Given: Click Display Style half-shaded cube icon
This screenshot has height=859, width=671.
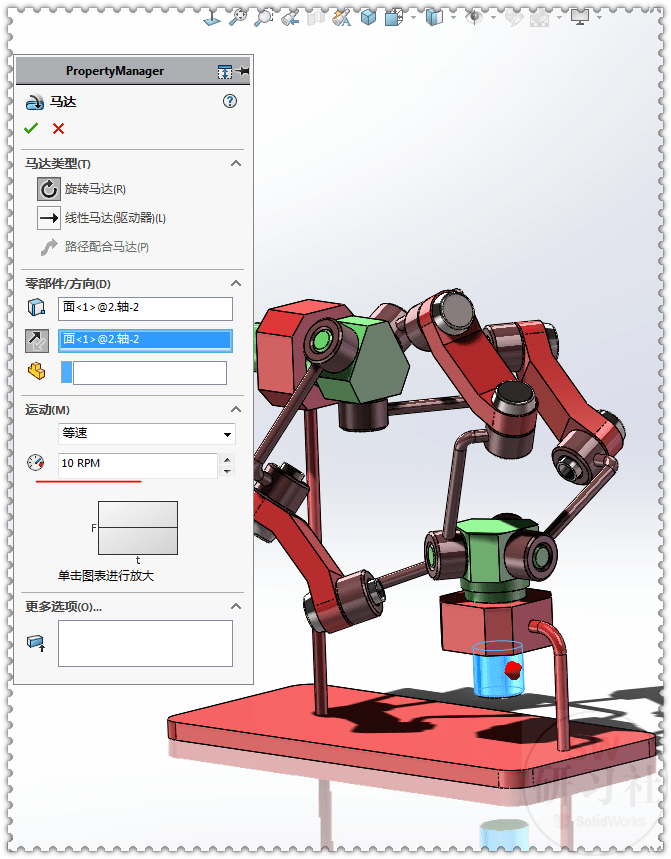Looking at the screenshot, I should coord(434,18).
